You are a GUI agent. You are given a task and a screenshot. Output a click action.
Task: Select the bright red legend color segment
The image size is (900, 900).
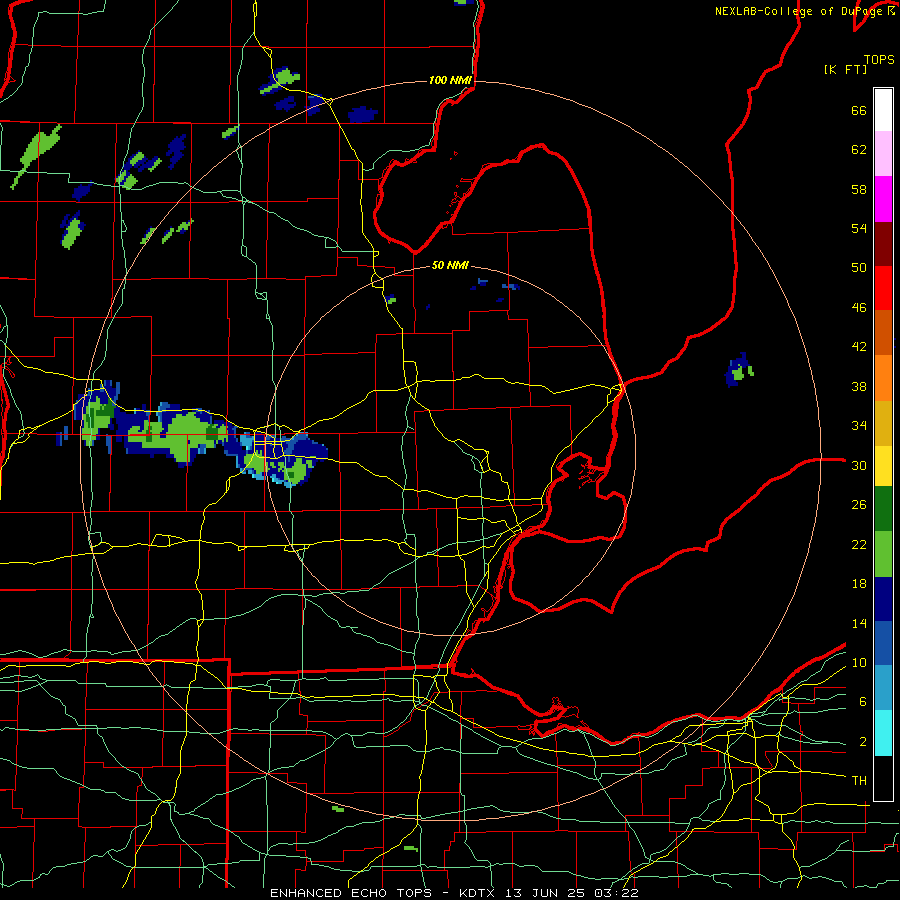point(883,288)
